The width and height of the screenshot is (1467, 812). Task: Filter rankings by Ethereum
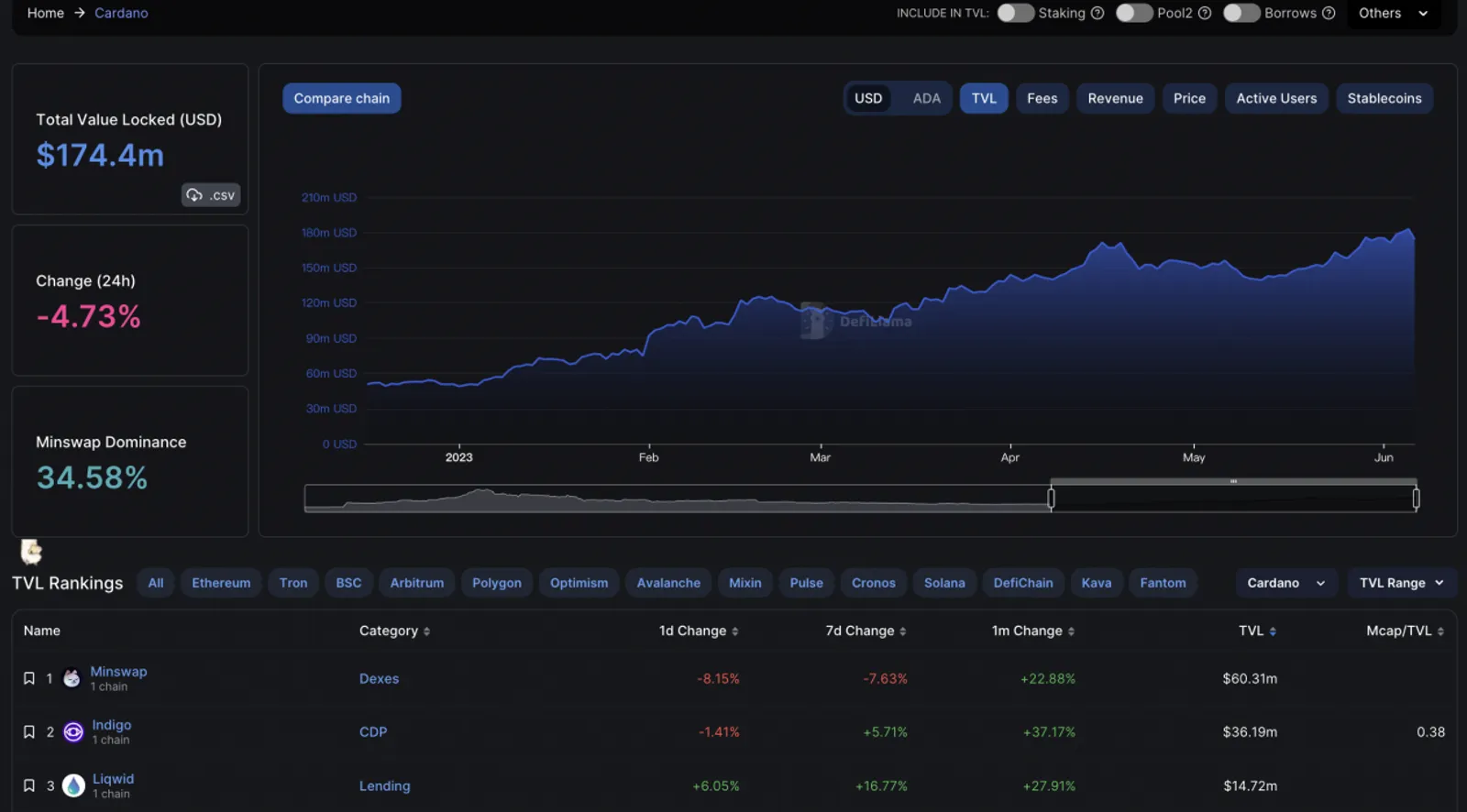tap(221, 583)
